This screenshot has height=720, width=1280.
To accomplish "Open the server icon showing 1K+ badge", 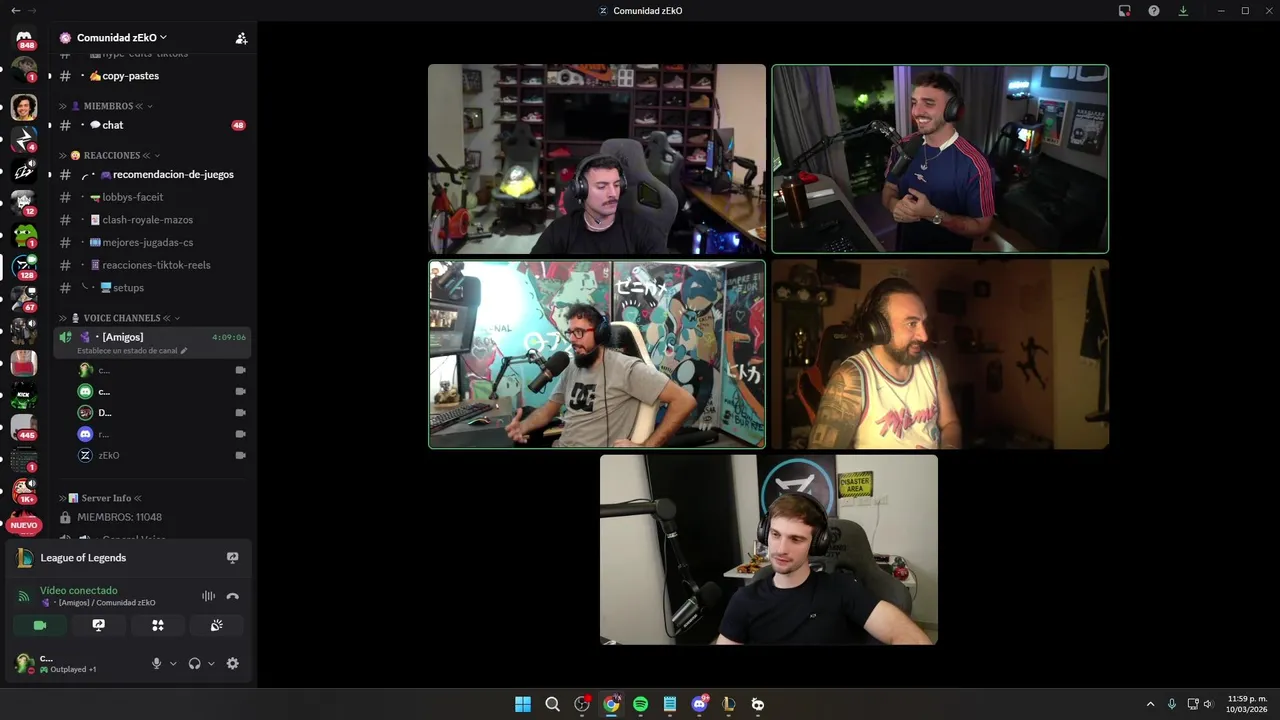I will 24,491.
